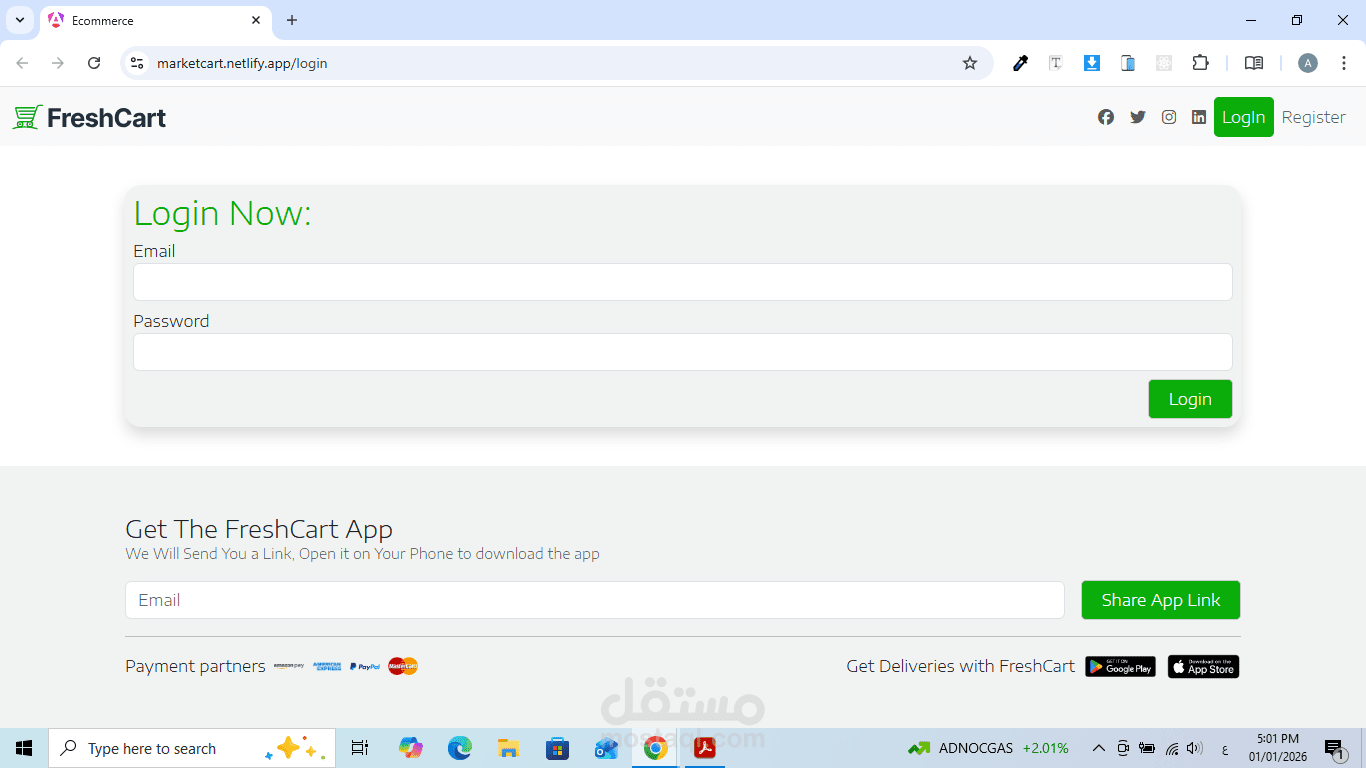Launch Copilot from the taskbar
The height and width of the screenshot is (768, 1366).
(x=410, y=748)
